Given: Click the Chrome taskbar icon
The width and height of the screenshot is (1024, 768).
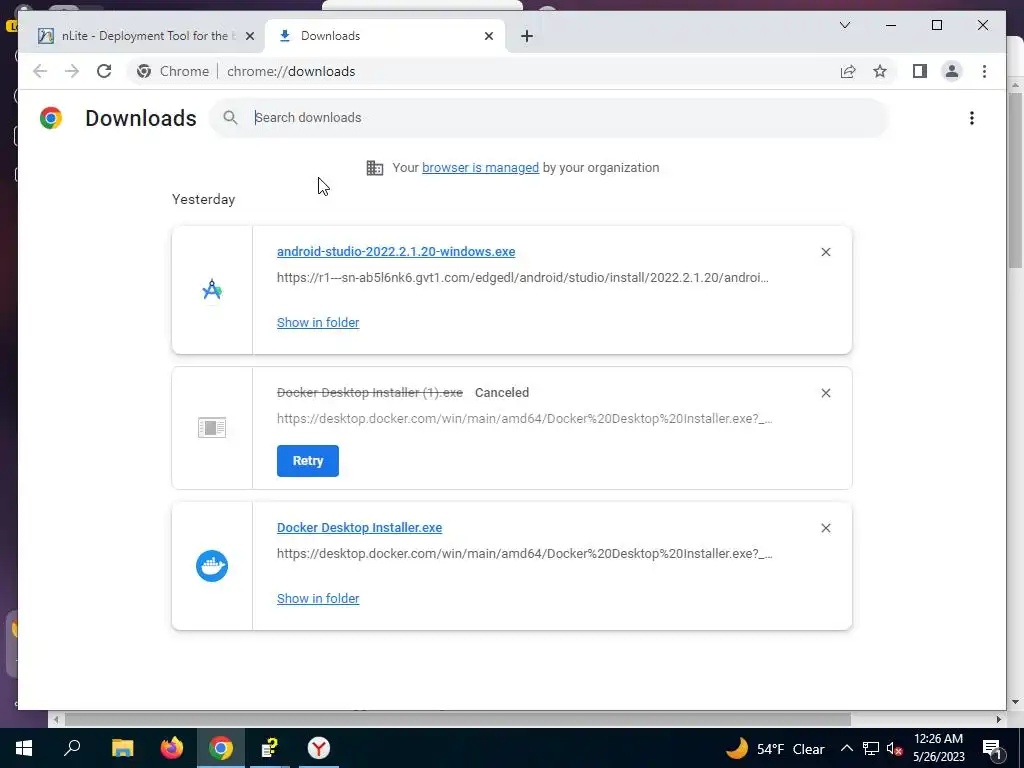Looking at the screenshot, I should (221, 748).
